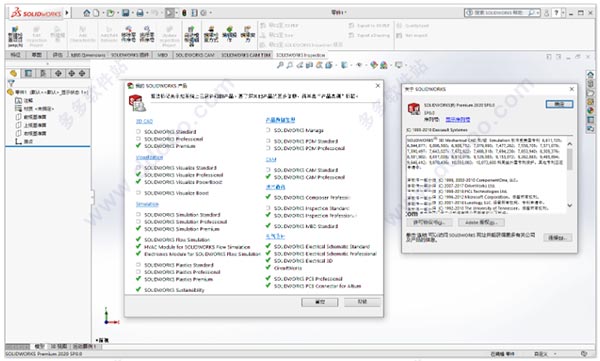Click check mark beside SOLIDWORKS Sustainability

coord(139,289)
